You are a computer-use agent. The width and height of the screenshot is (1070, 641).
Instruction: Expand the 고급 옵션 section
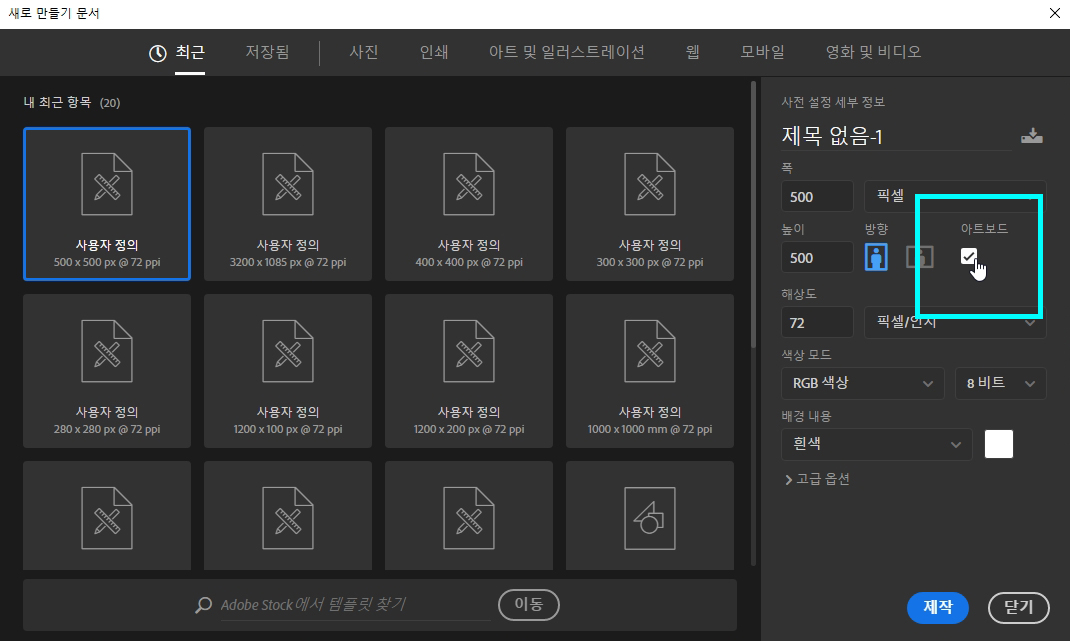818,479
